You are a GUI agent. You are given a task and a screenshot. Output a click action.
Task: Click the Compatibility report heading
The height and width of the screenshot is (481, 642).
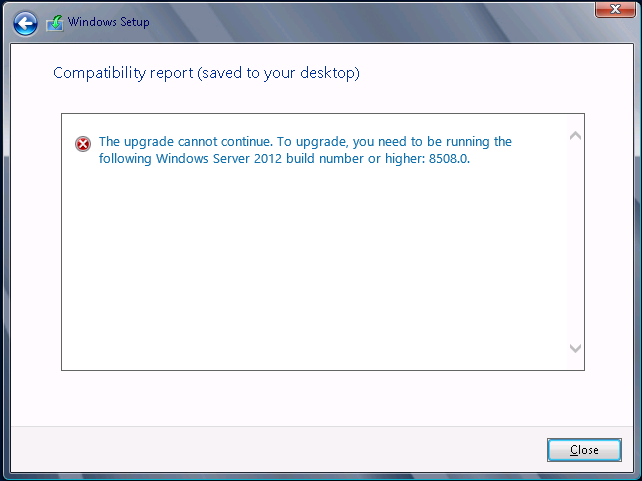pyautogui.click(x=206, y=73)
